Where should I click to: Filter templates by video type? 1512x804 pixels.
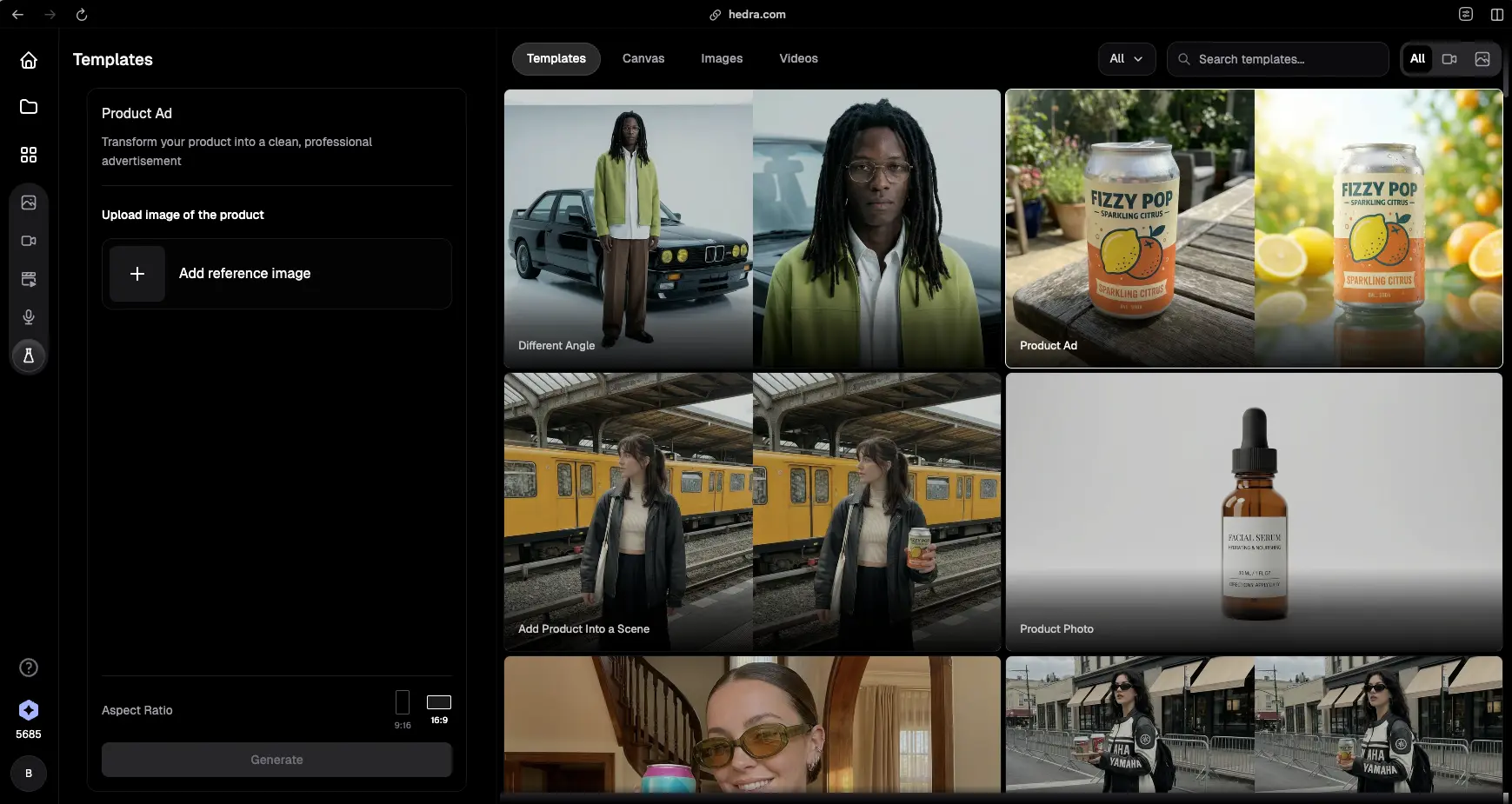coord(1449,59)
